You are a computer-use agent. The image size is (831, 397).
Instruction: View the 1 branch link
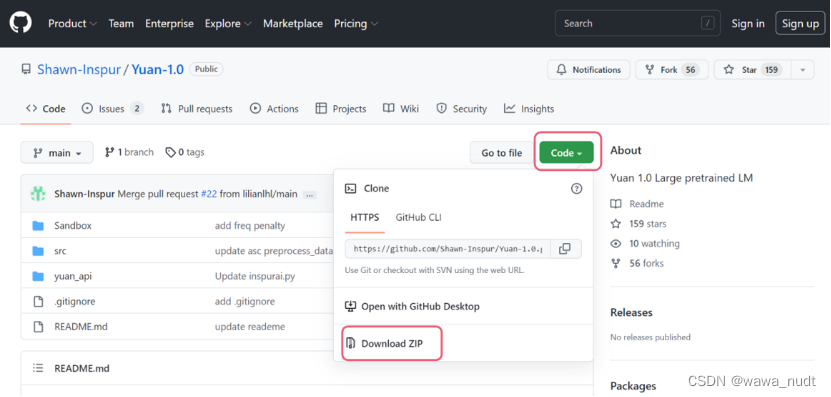click(x=129, y=152)
